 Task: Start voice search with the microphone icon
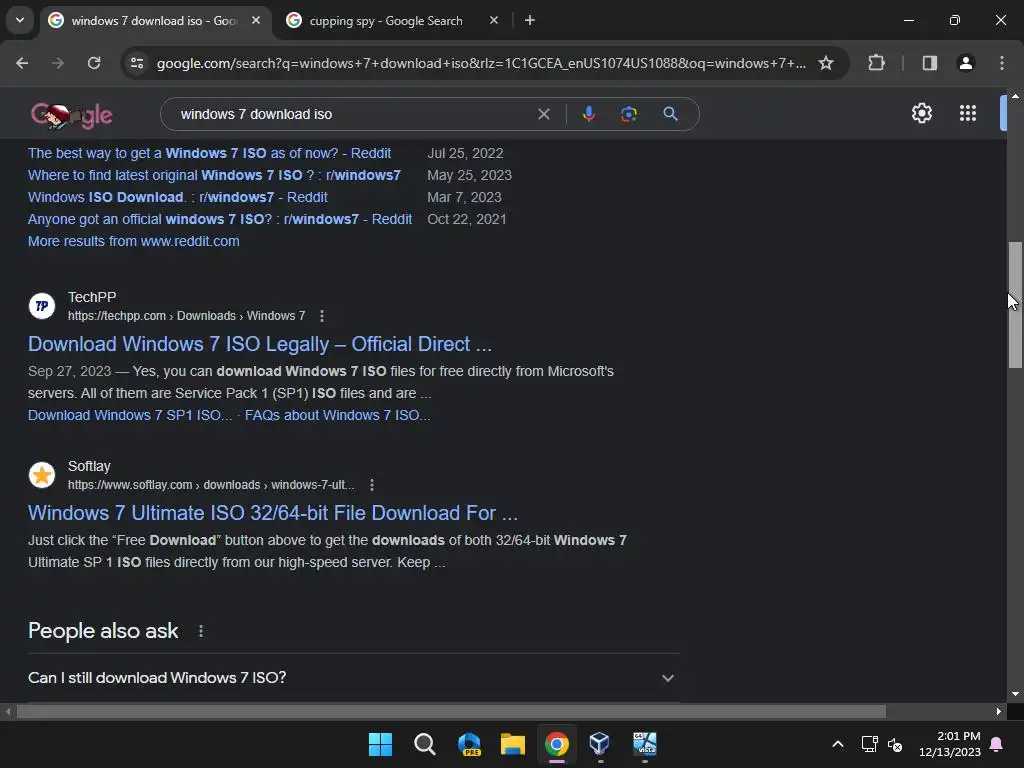coord(588,114)
